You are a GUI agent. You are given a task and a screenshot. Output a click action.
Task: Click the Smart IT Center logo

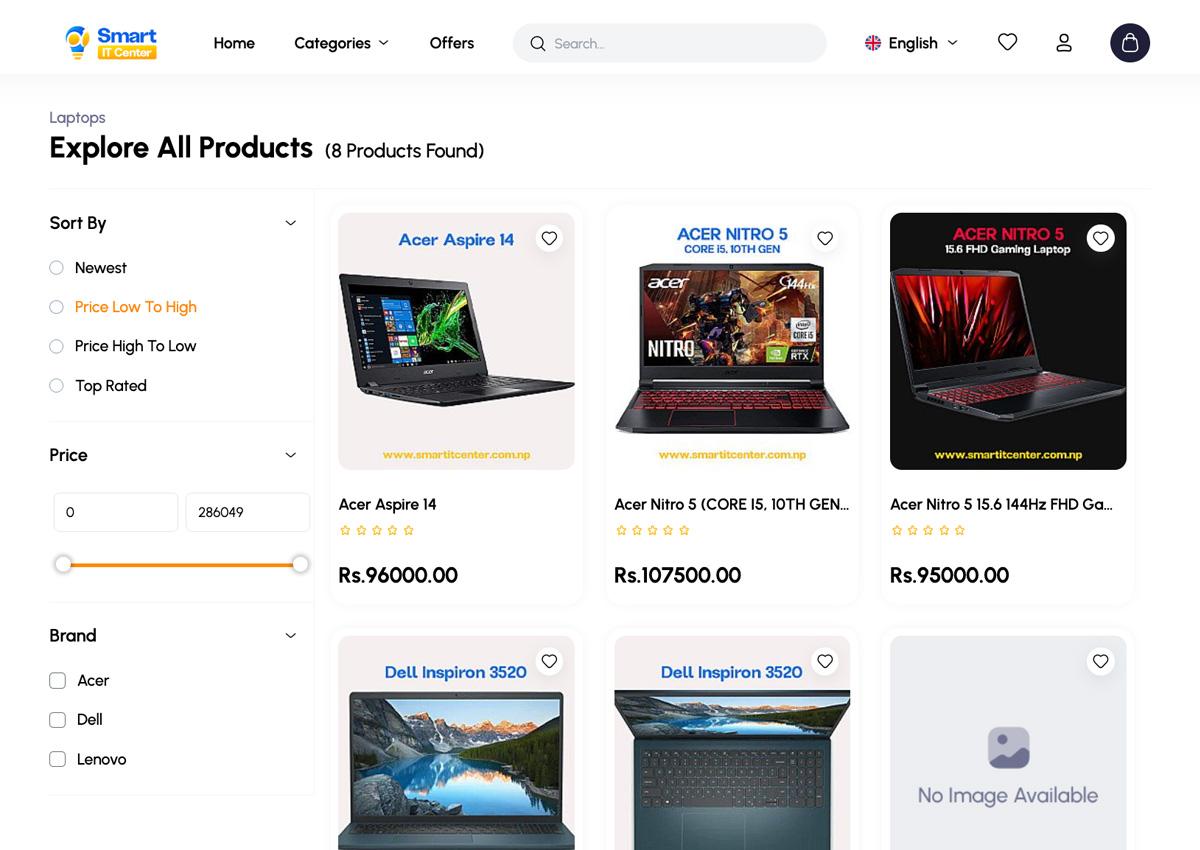point(110,42)
